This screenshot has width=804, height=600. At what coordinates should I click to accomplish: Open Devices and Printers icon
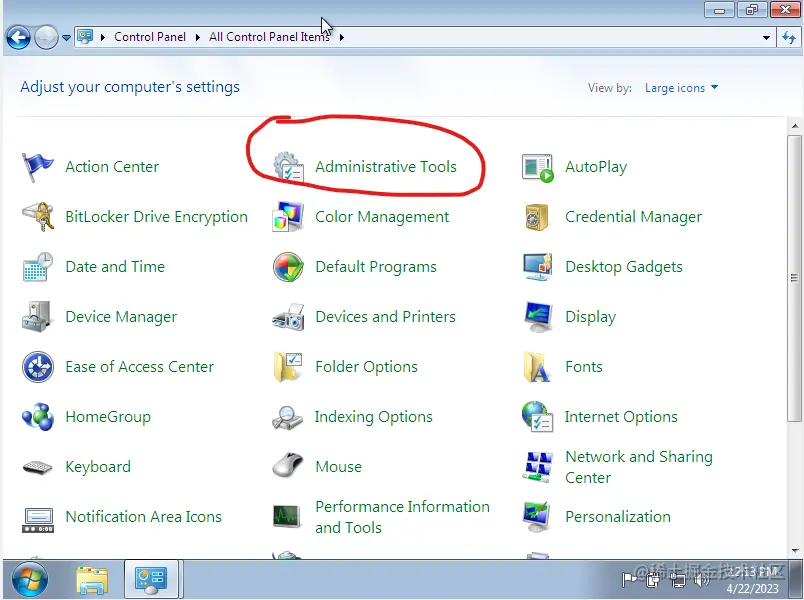point(288,317)
